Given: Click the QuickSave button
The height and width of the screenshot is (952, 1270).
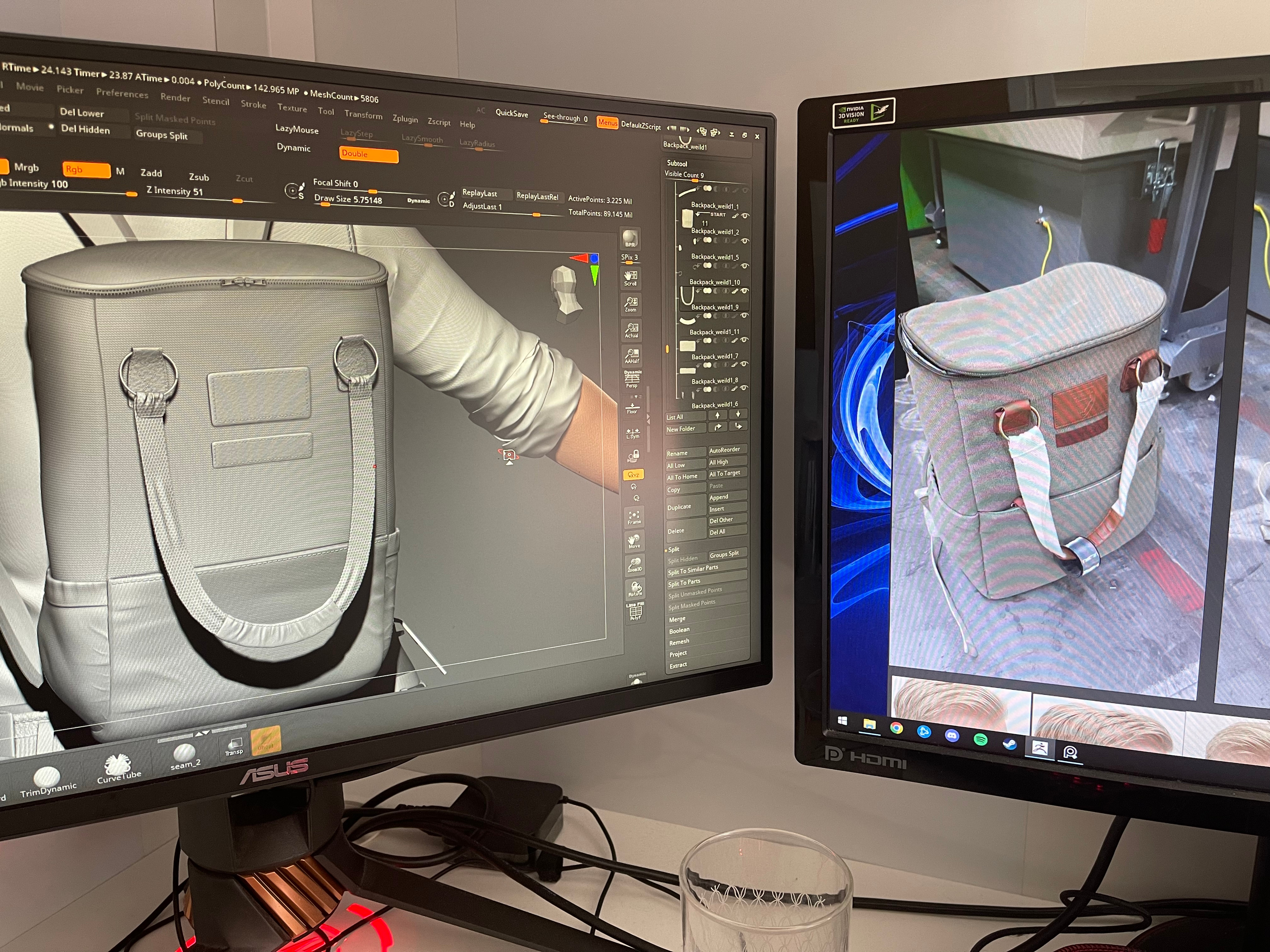Looking at the screenshot, I should (x=512, y=114).
